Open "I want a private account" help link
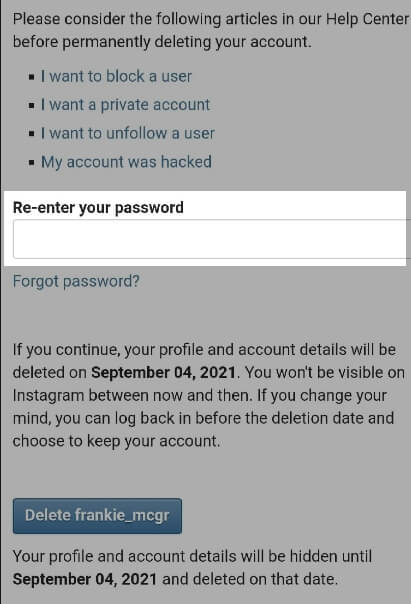 click(x=125, y=105)
